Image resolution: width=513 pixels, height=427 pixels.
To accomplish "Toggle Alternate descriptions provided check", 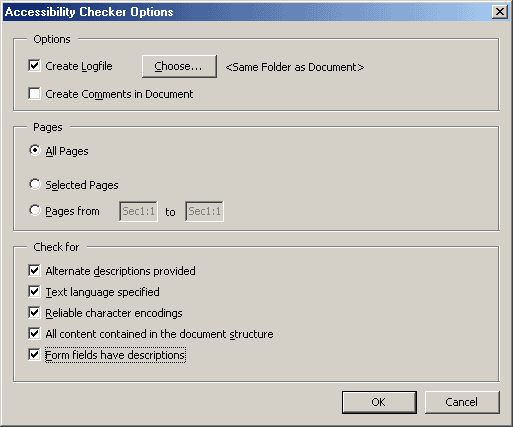I will 34,271.
